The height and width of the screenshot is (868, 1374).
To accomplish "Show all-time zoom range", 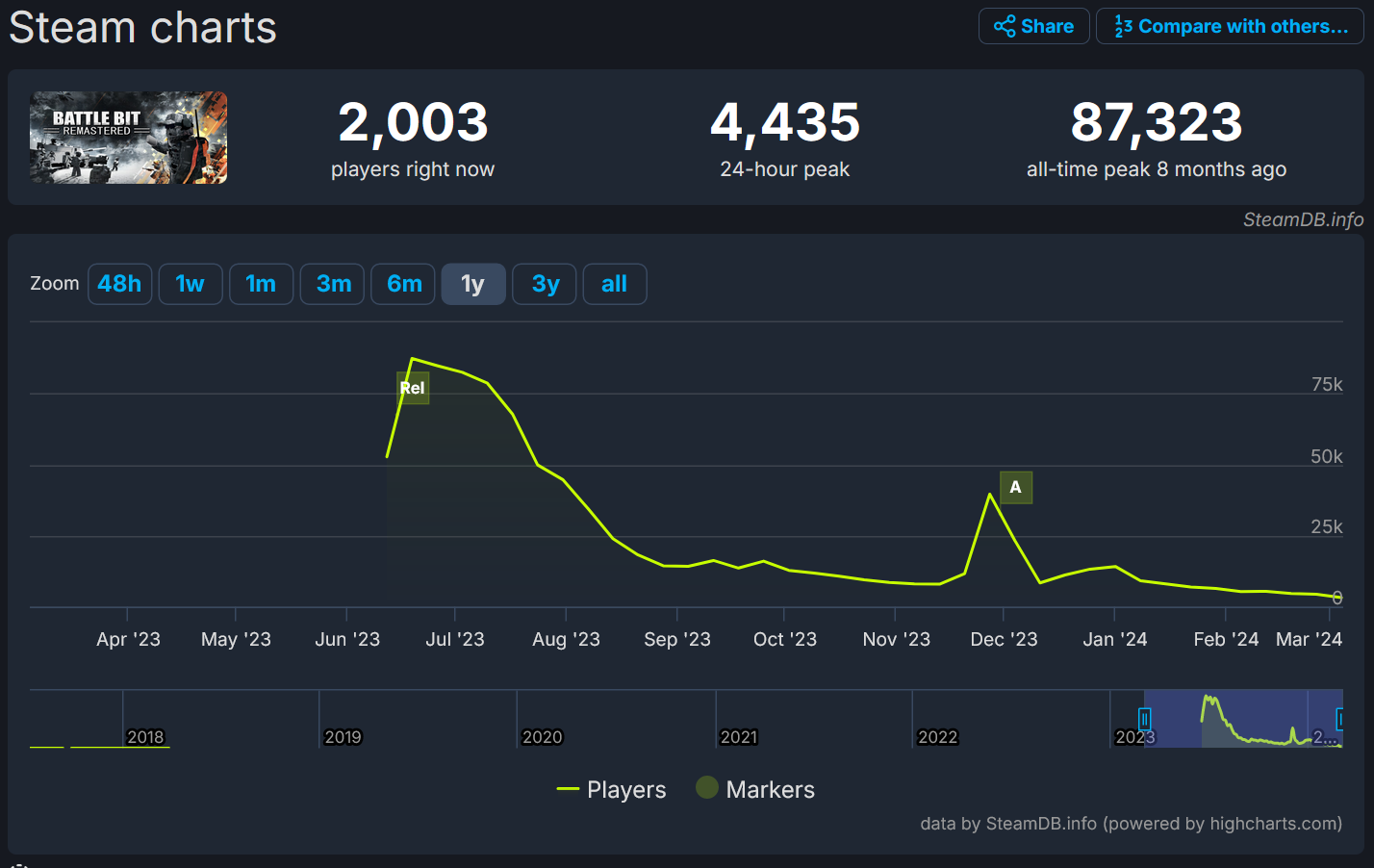I will coord(615,284).
